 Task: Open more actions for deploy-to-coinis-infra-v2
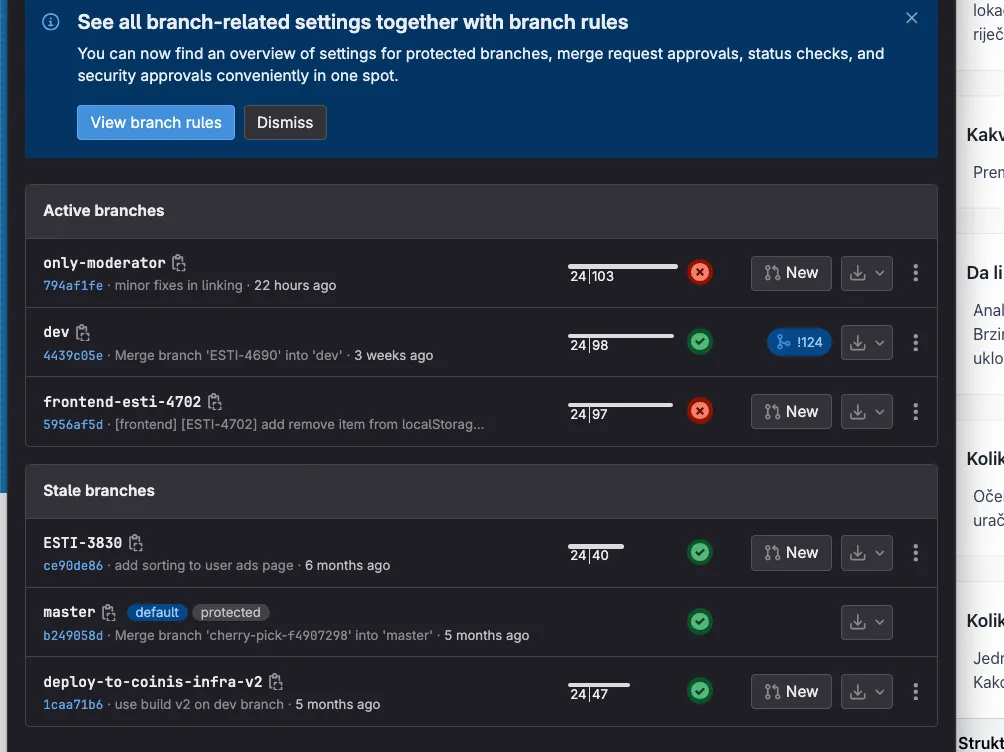915,691
